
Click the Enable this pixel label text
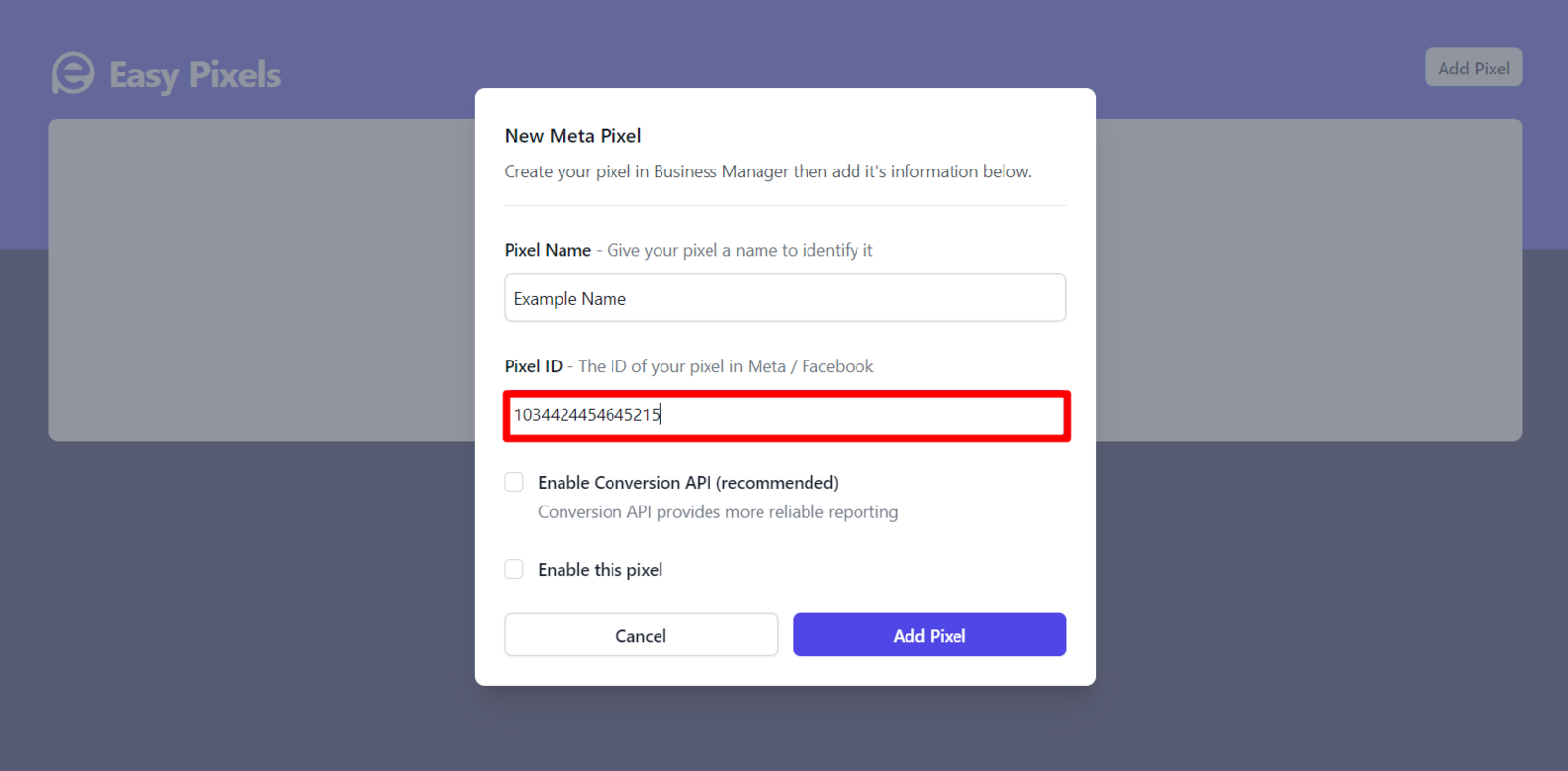click(x=600, y=569)
